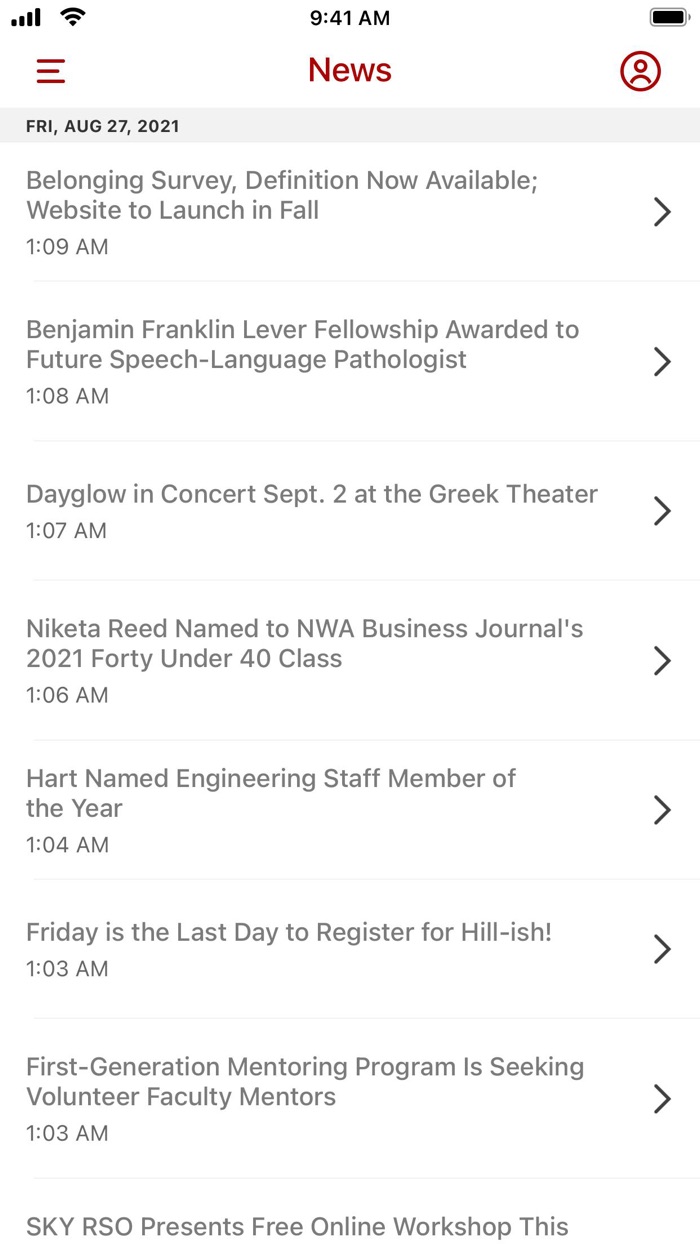This screenshot has height=1244, width=700.
Task: Select the News title header
Action: (x=350, y=70)
